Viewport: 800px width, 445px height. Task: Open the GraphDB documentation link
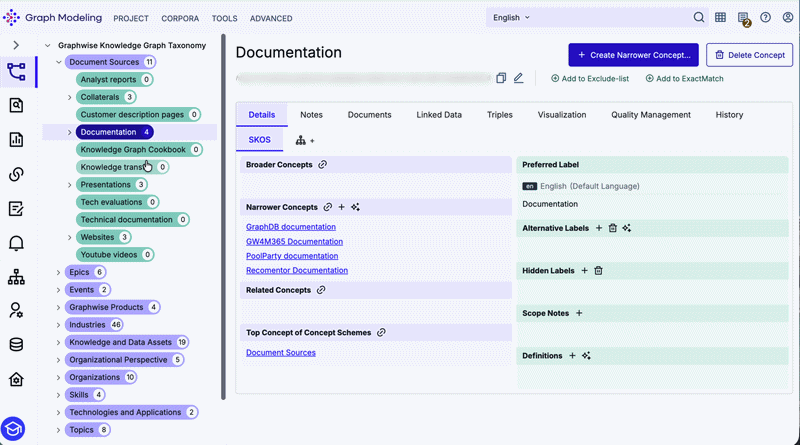pos(291,227)
